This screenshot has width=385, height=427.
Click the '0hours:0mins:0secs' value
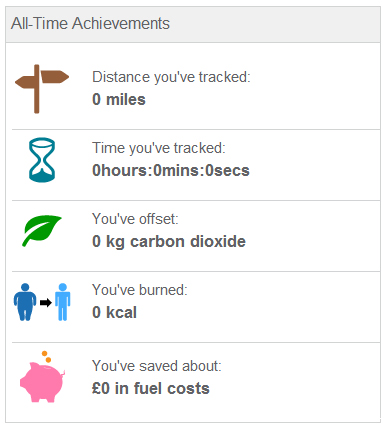pos(171,170)
